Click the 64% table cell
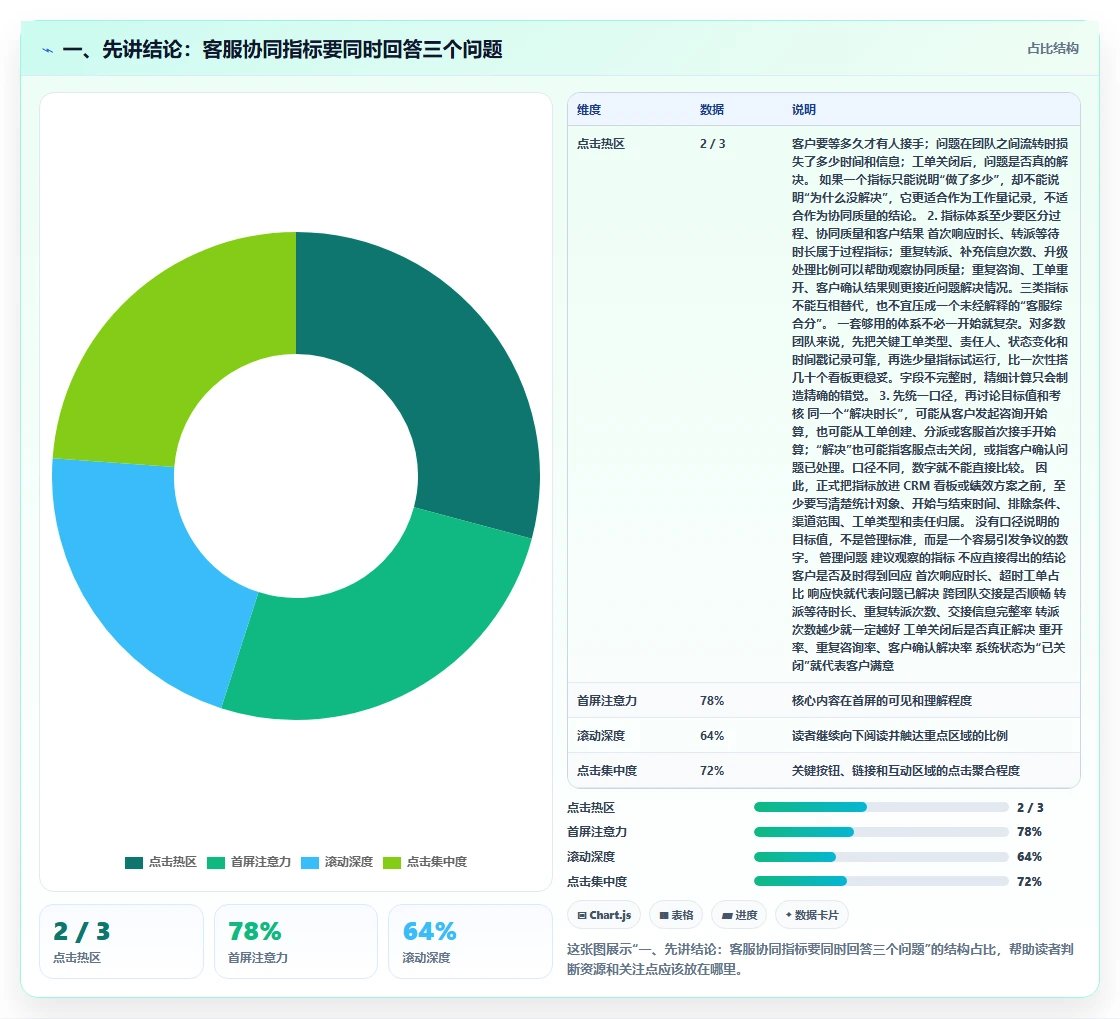The image size is (1120, 1019). pos(712,736)
